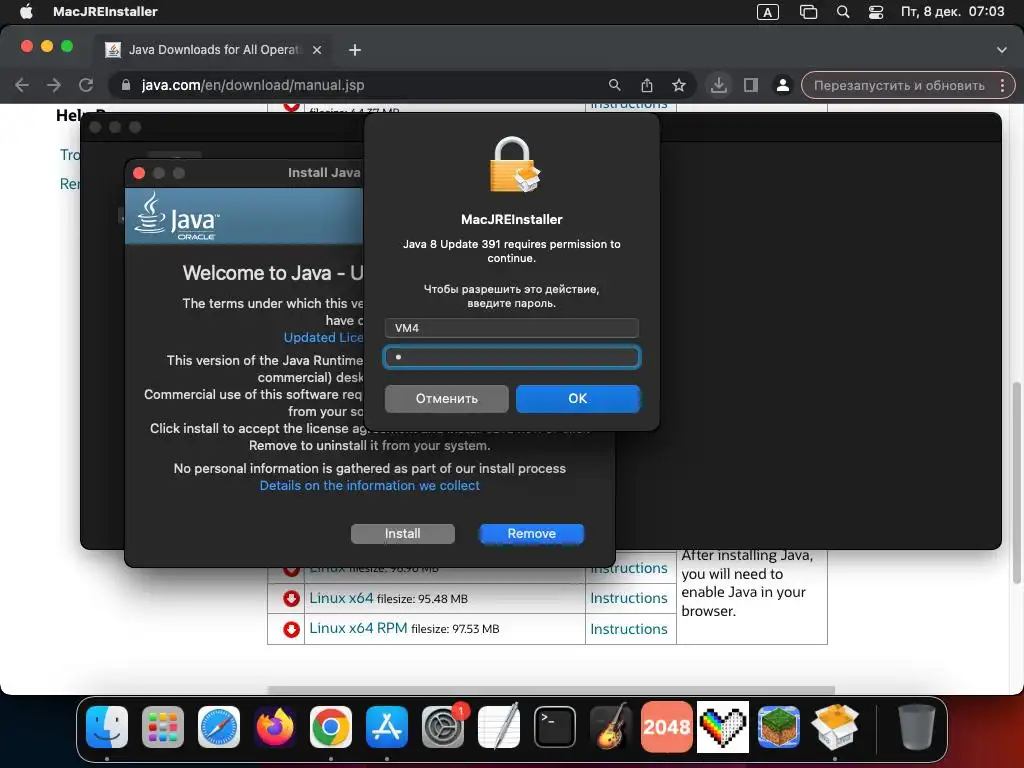
Task: Click the horizontal scrollbar at page bottom
Action: [551, 690]
